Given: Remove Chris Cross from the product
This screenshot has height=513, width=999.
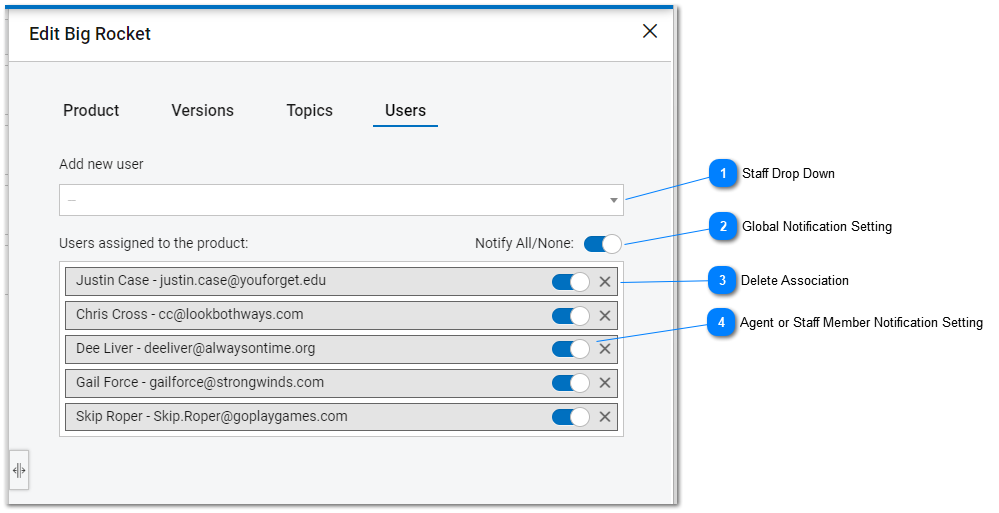Looking at the screenshot, I should click(605, 315).
